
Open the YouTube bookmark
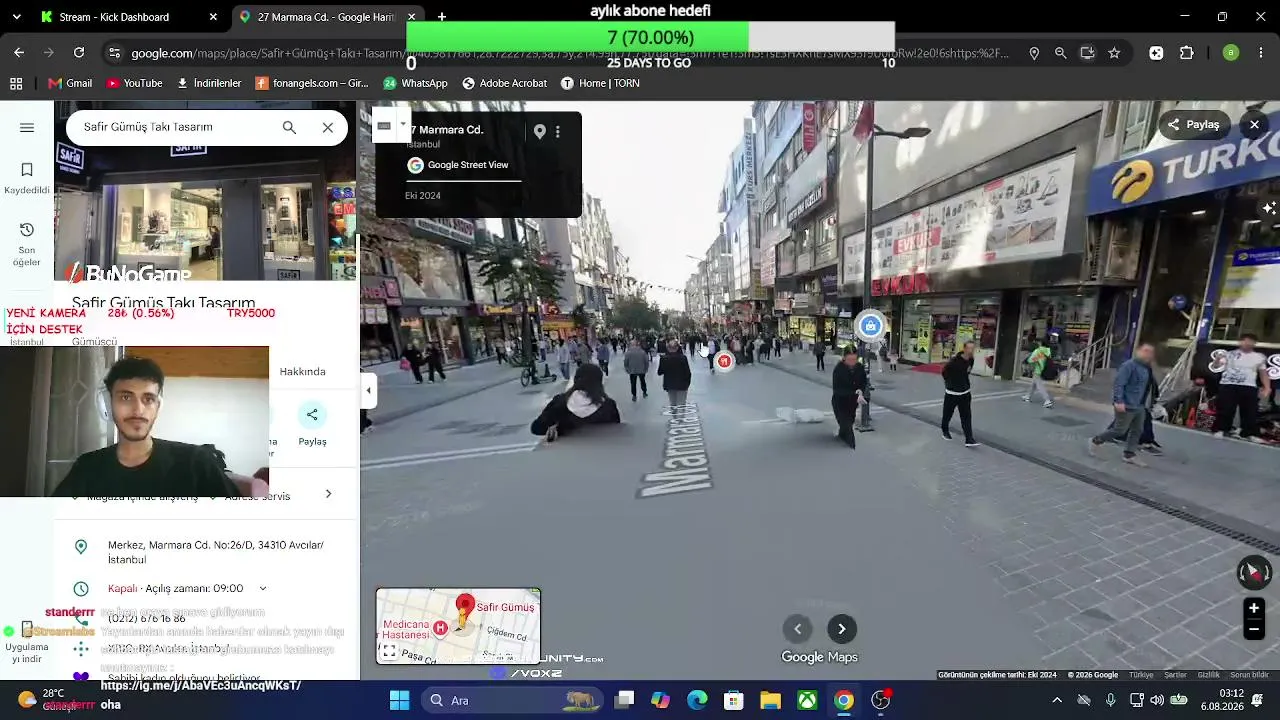(134, 83)
